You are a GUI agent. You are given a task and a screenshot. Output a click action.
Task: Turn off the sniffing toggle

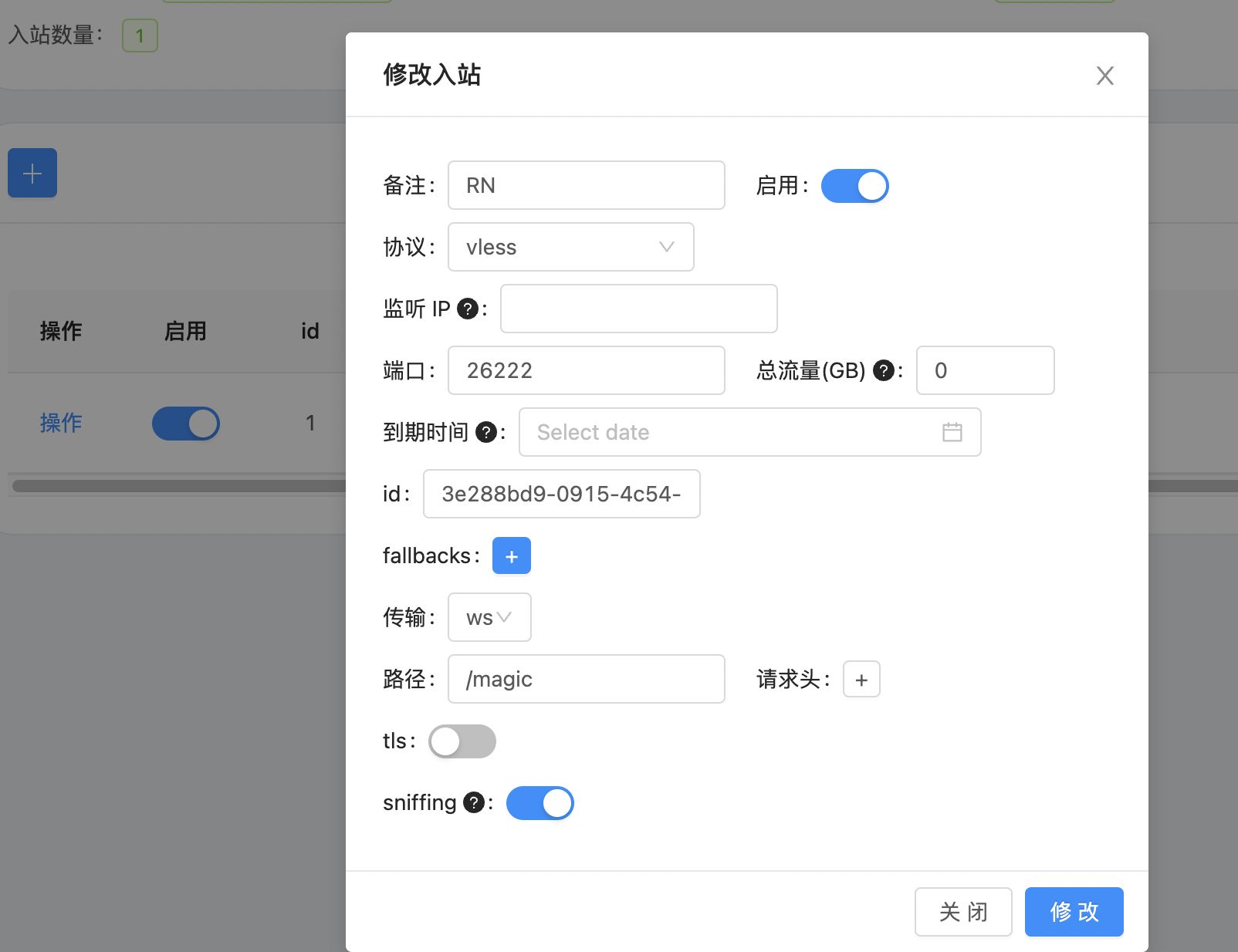point(540,803)
